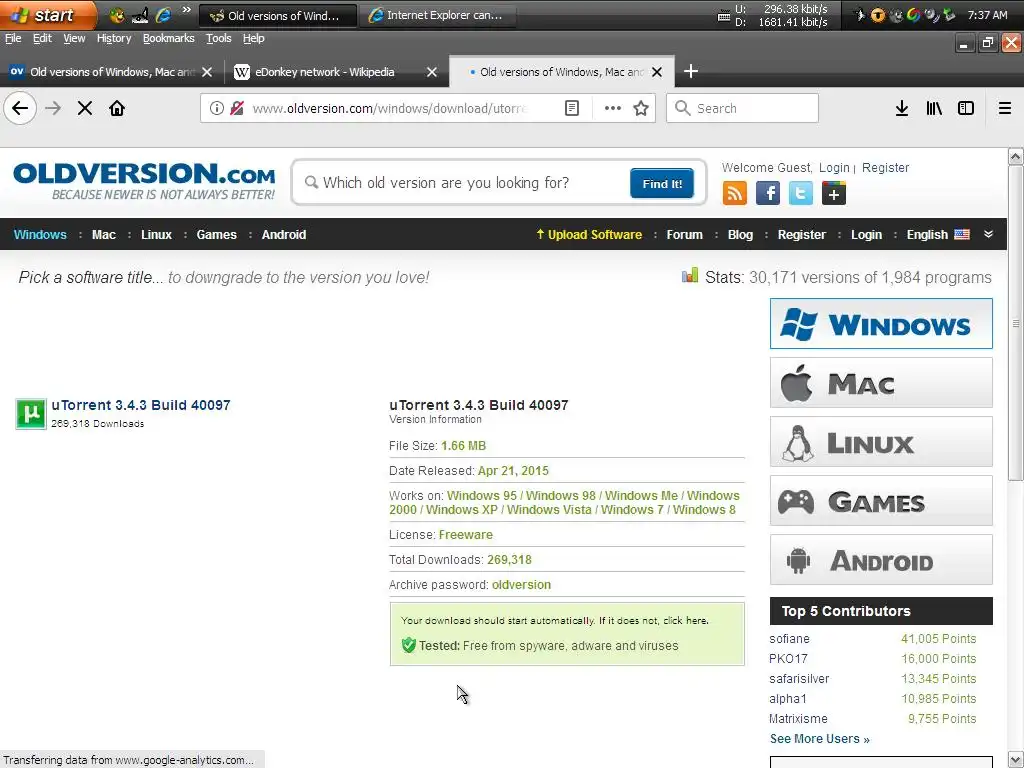Open page actions three-dot menu

tap(613, 108)
